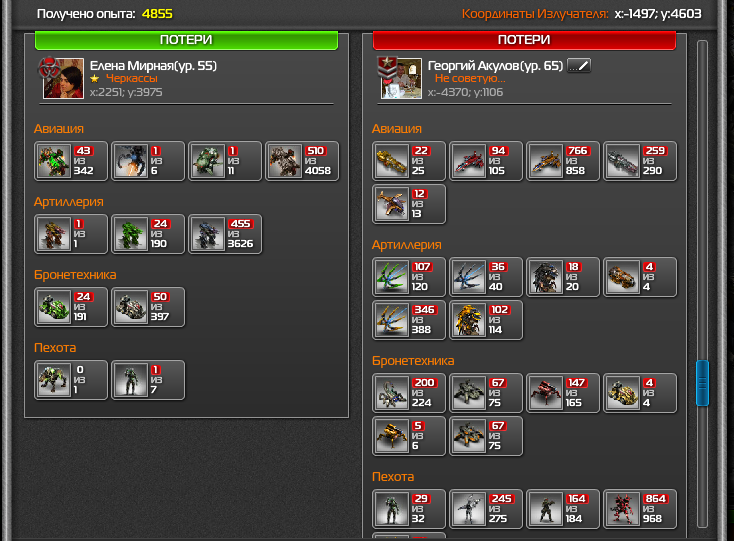Viewport: 734px width, 541px height.
Task: Select aviation unit 12 из 13
Action: click(x=409, y=204)
